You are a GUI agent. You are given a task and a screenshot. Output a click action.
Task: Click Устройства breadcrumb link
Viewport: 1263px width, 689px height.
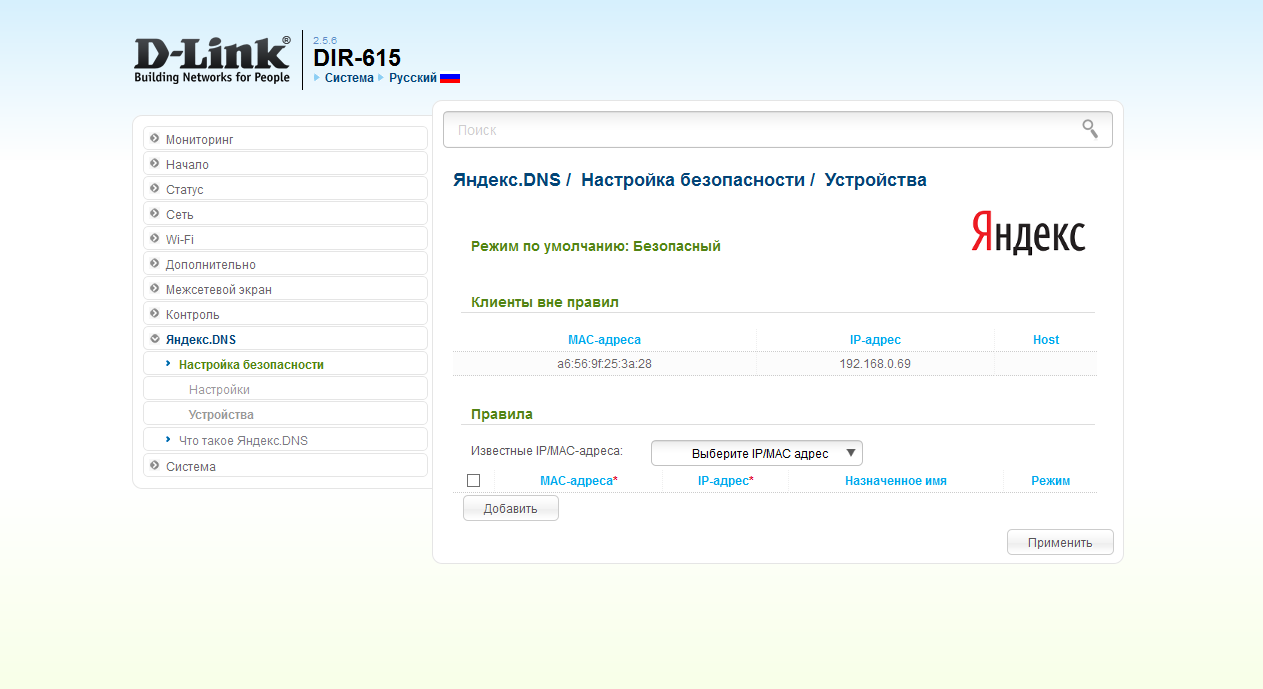tap(876, 180)
